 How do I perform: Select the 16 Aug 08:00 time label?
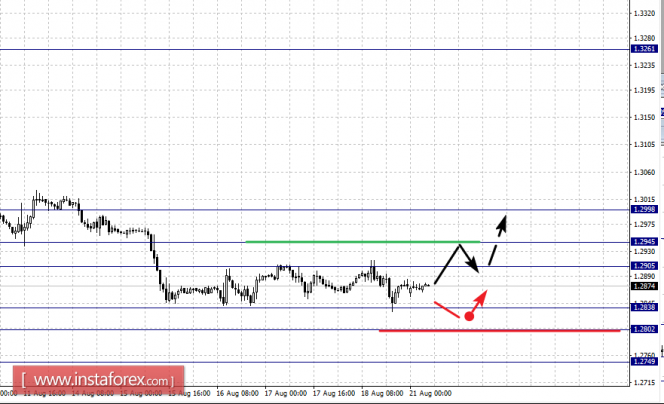coord(238,393)
